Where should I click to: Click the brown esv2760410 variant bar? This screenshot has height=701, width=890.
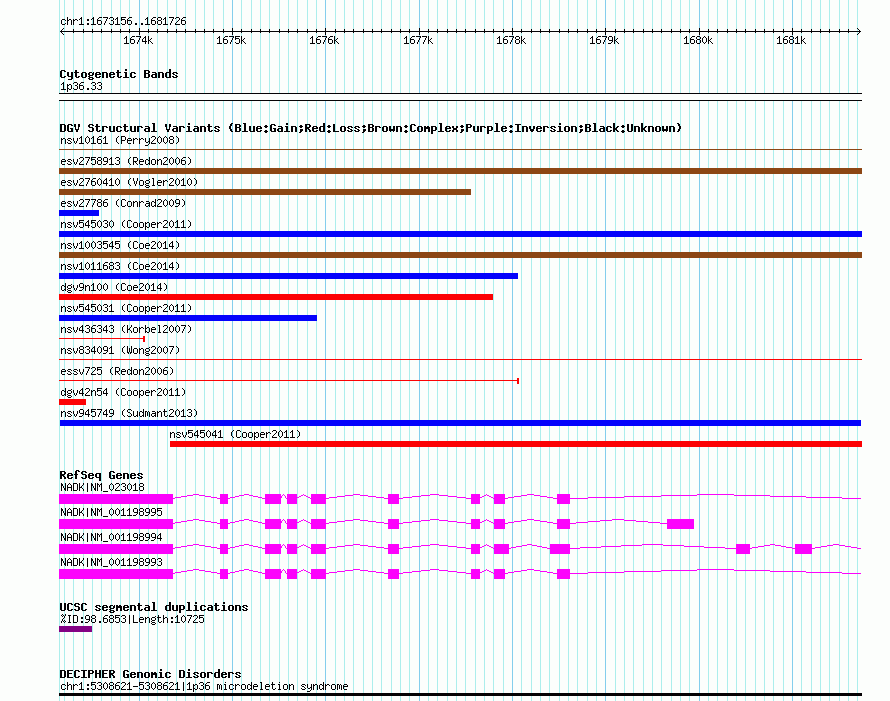click(x=265, y=192)
